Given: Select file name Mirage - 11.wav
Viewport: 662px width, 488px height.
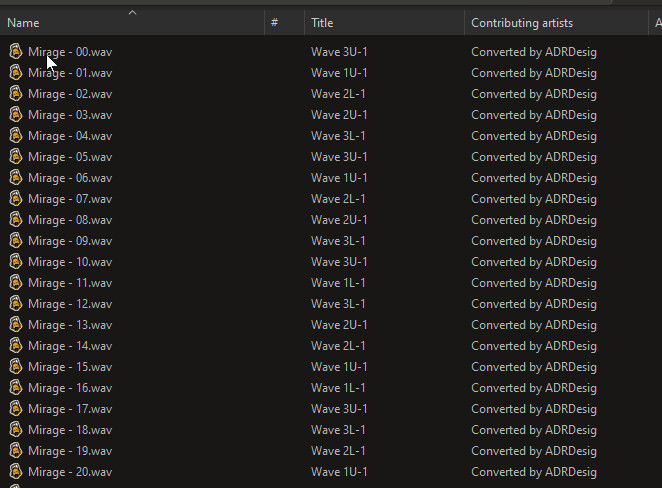Looking at the screenshot, I should coord(70,283).
